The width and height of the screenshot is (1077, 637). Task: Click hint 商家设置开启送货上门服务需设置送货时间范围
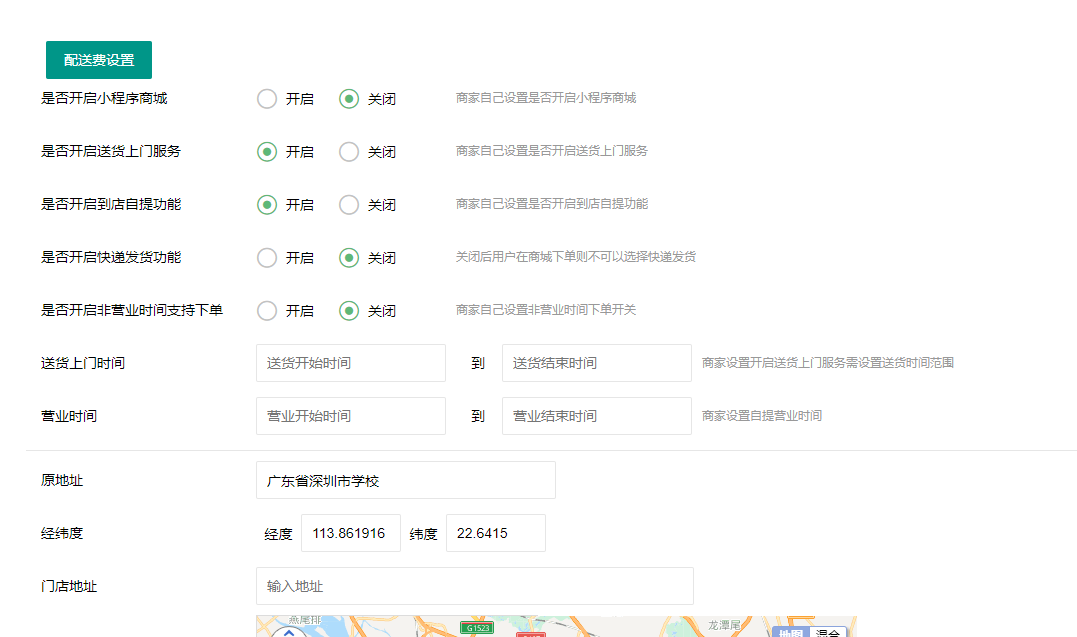pyautogui.click(x=828, y=363)
